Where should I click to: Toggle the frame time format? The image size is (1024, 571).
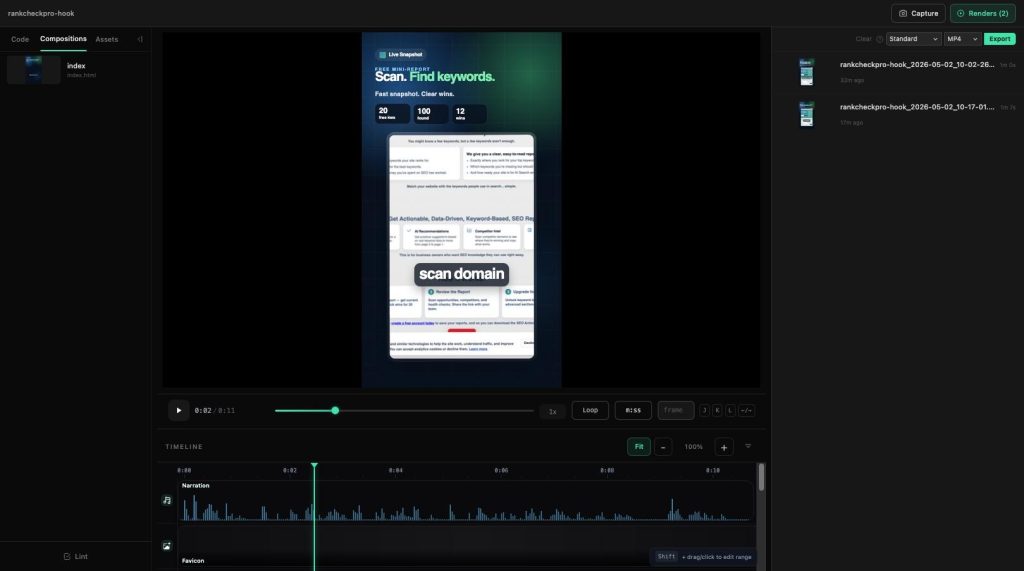point(675,410)
